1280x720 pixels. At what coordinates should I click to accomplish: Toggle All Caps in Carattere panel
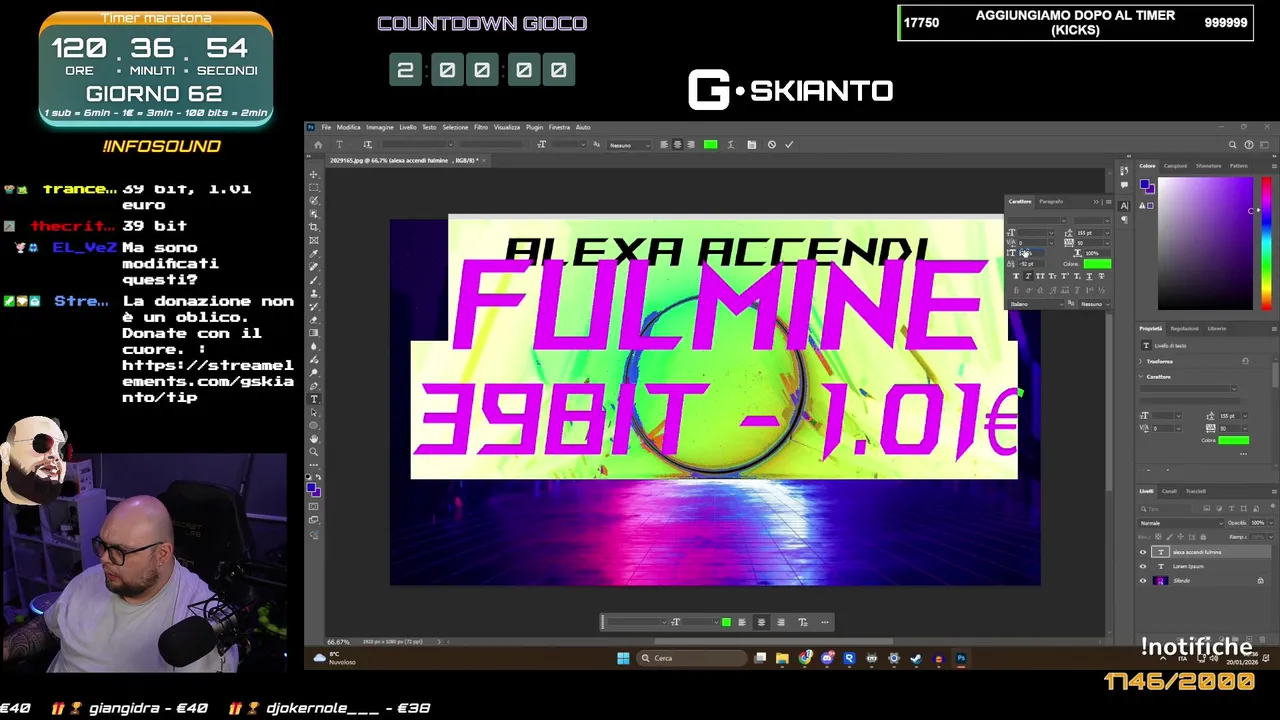coord(1040,276)
